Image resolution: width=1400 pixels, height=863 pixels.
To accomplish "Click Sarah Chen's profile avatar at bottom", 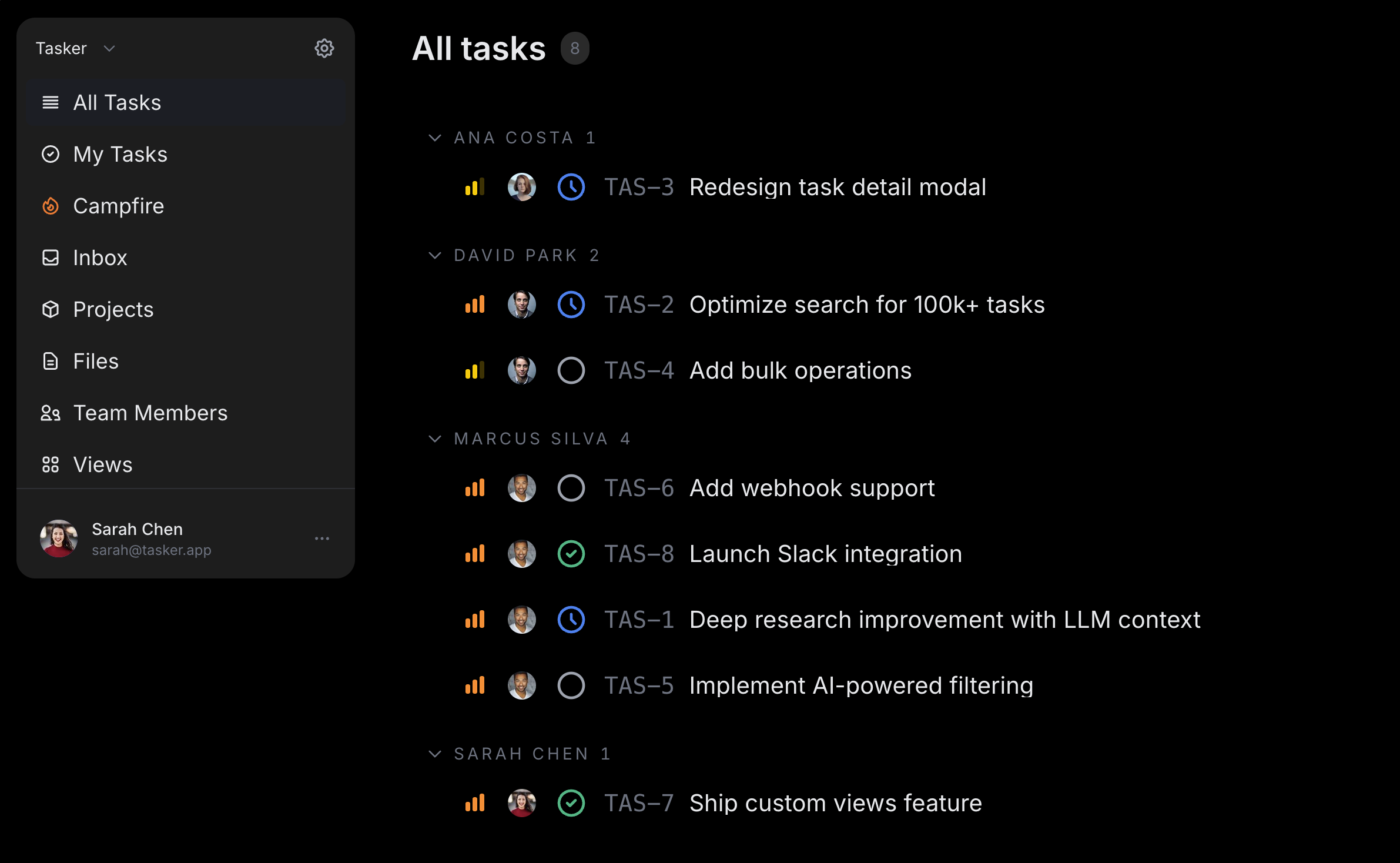I will tap(59, 538).
